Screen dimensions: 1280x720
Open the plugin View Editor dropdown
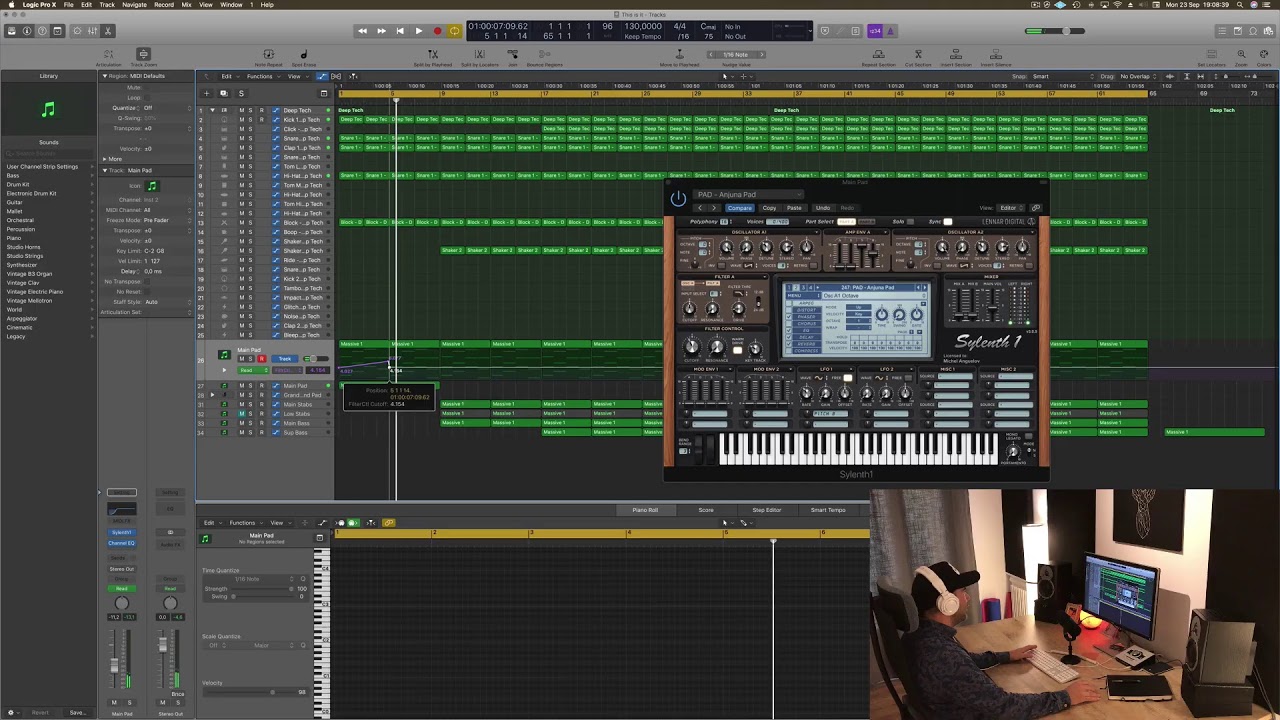pos(1009,208)
